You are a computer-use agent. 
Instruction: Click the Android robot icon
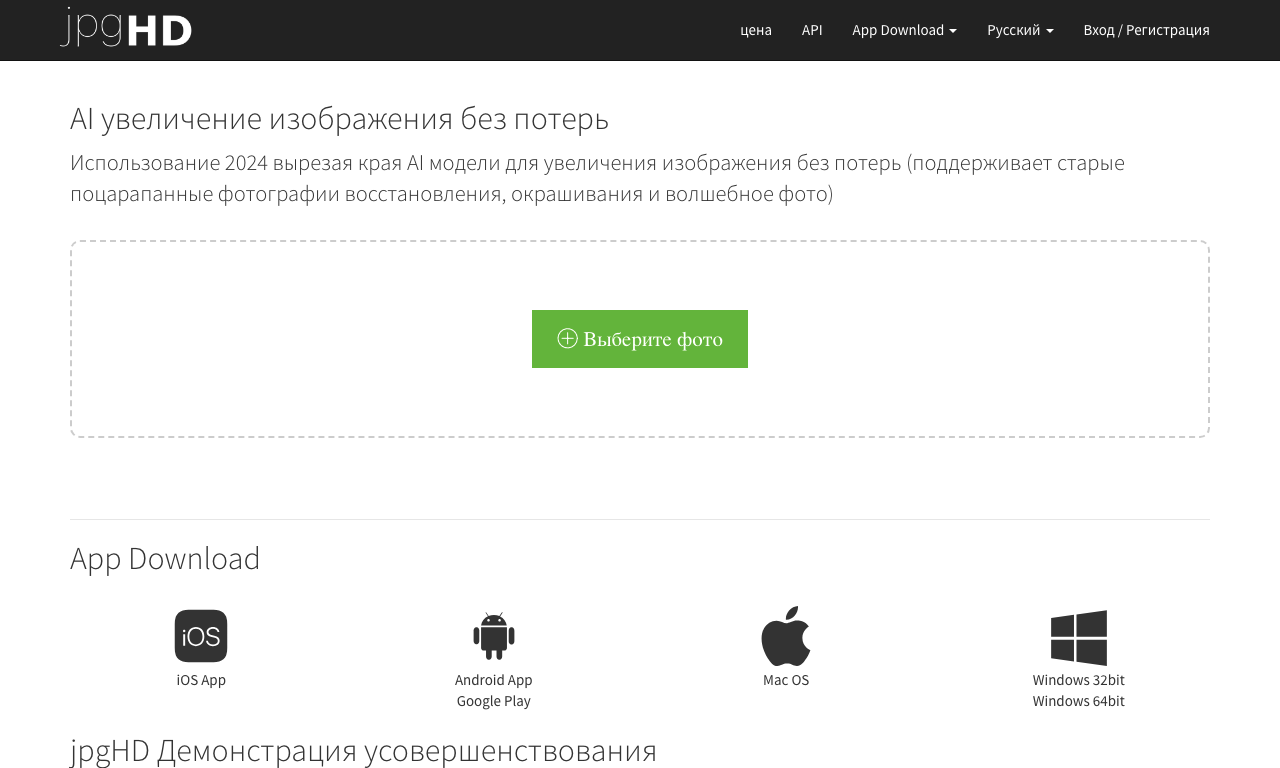click(494, 636)
